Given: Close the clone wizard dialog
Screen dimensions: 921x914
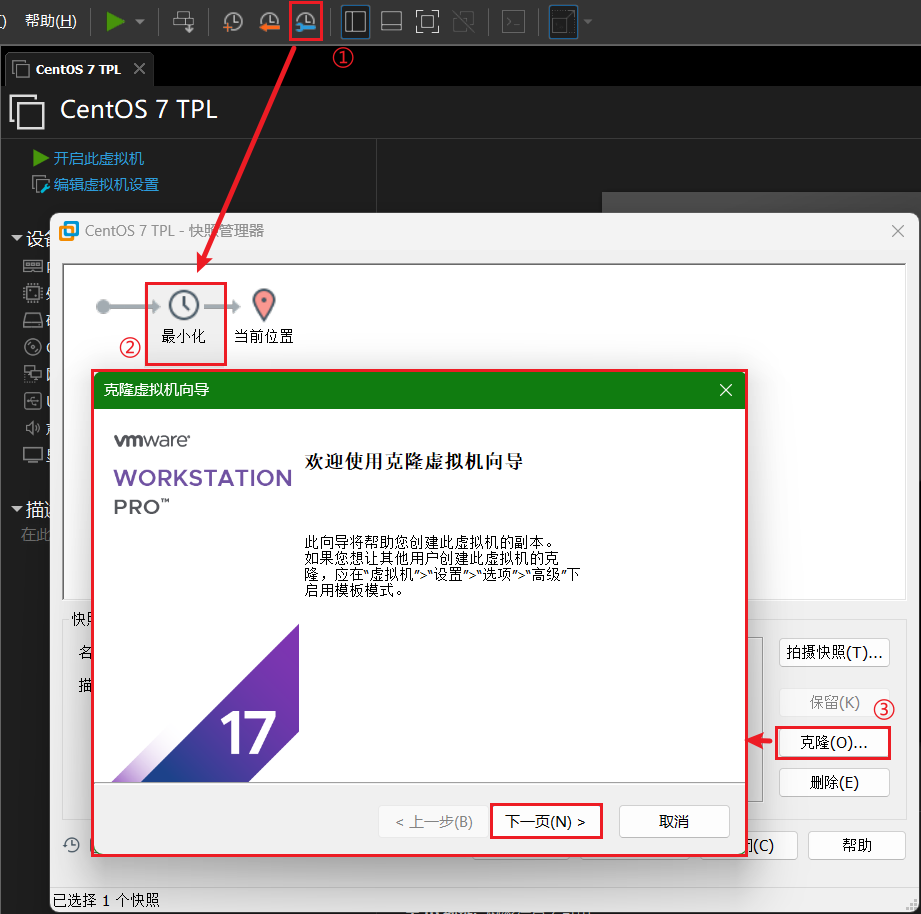Looking at the screenshot, I should [726, 390].
